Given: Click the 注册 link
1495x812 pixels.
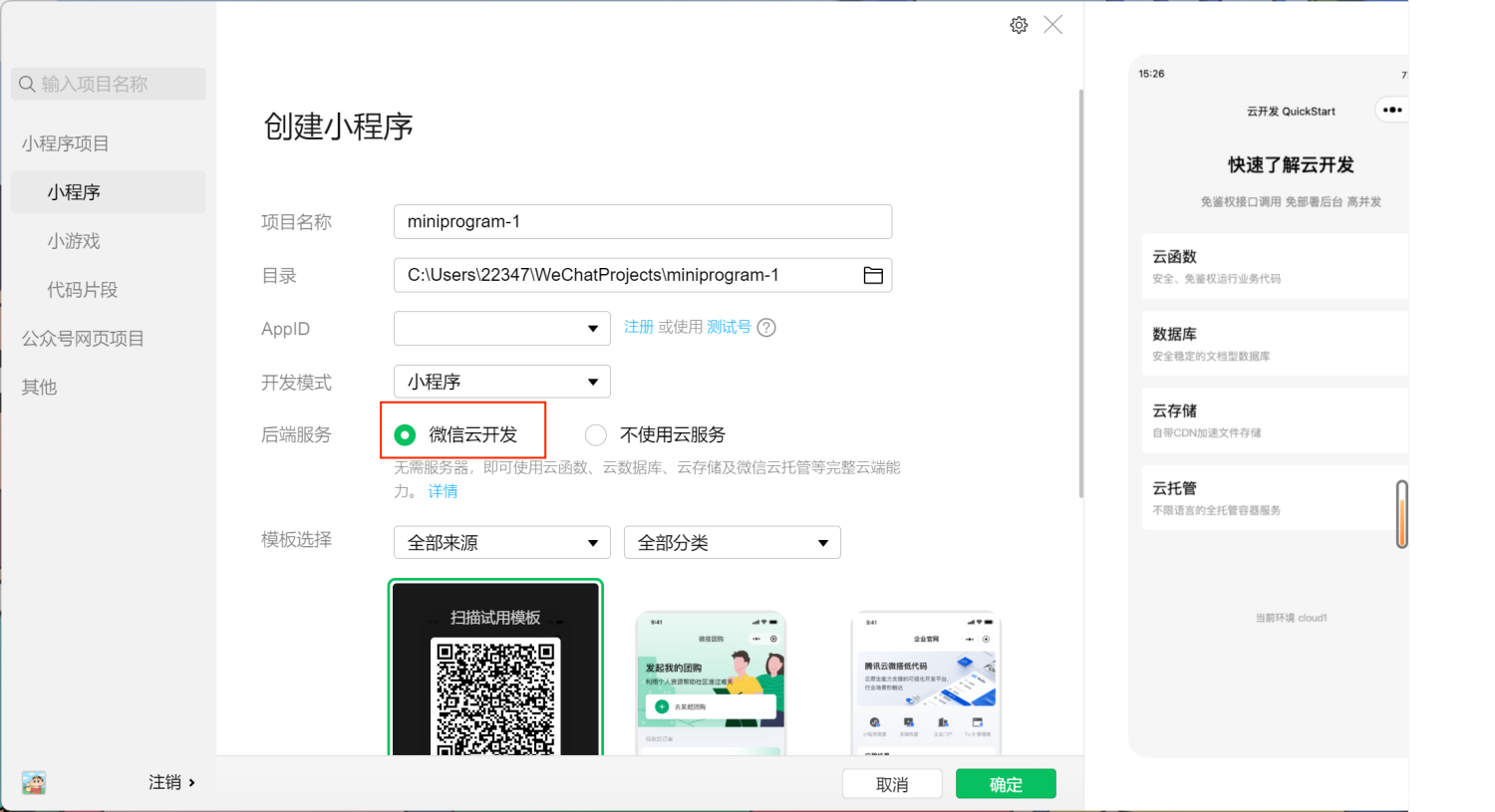Looking at the screenshot, I should coord(639,327).
